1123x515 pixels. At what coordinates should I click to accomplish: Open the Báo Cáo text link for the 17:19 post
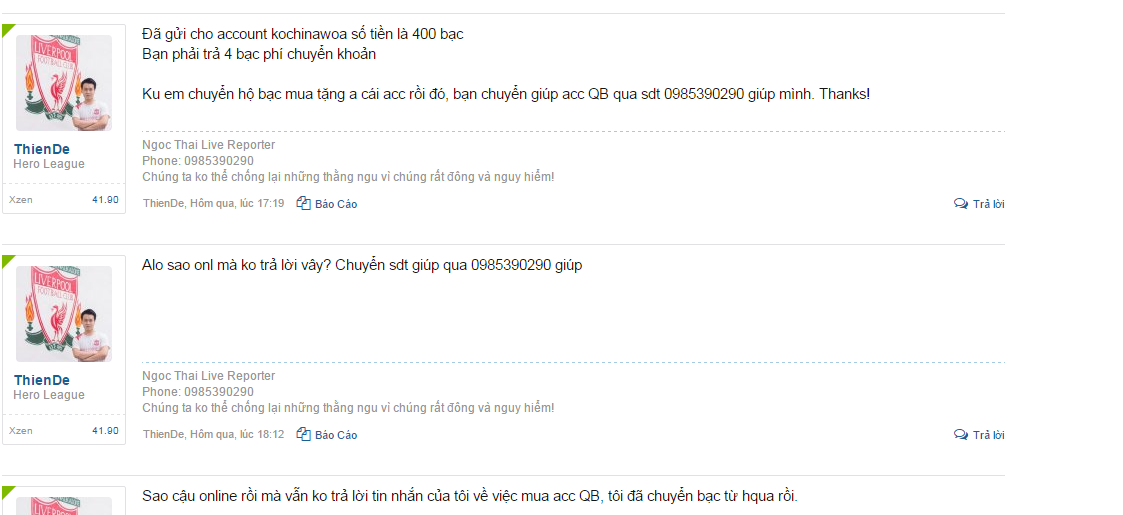[x=336, y=204]
